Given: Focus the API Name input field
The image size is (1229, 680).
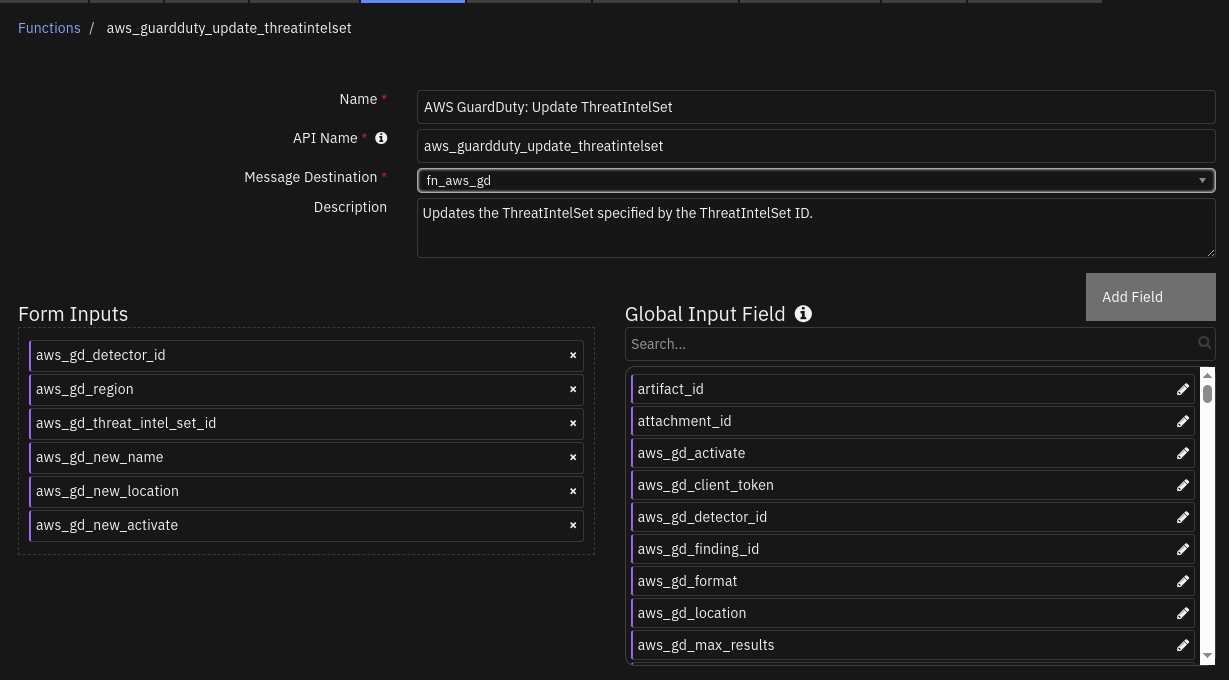Looking at the screenshot, I should click(816, 146).
